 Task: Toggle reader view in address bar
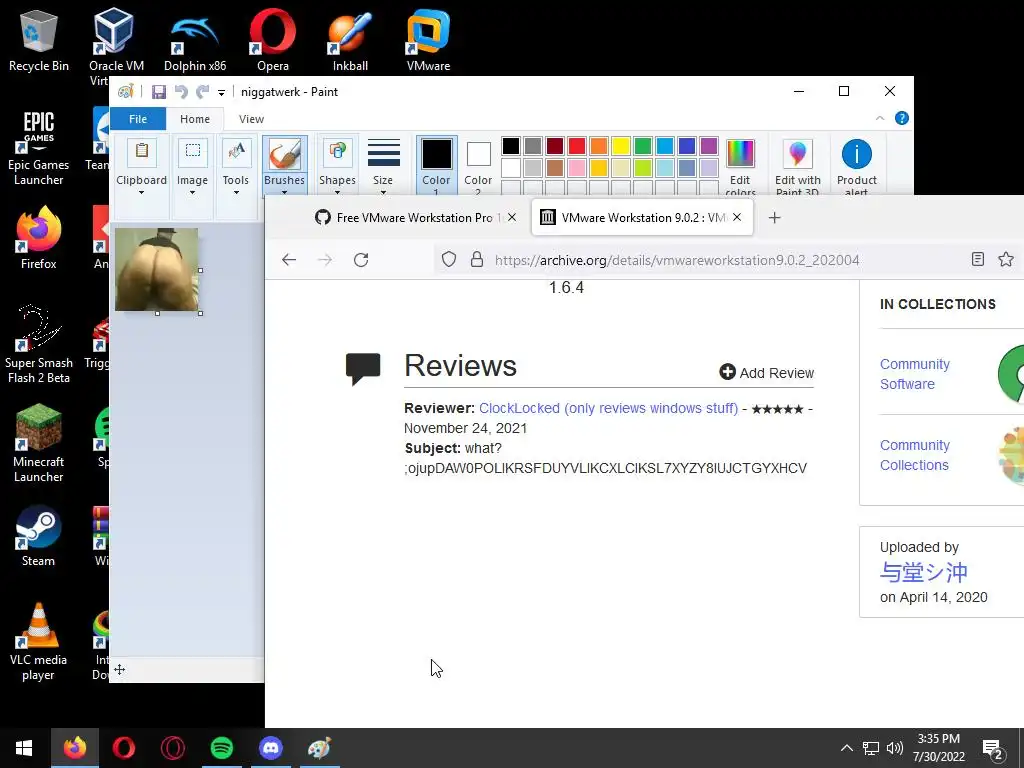pos(978,259)
